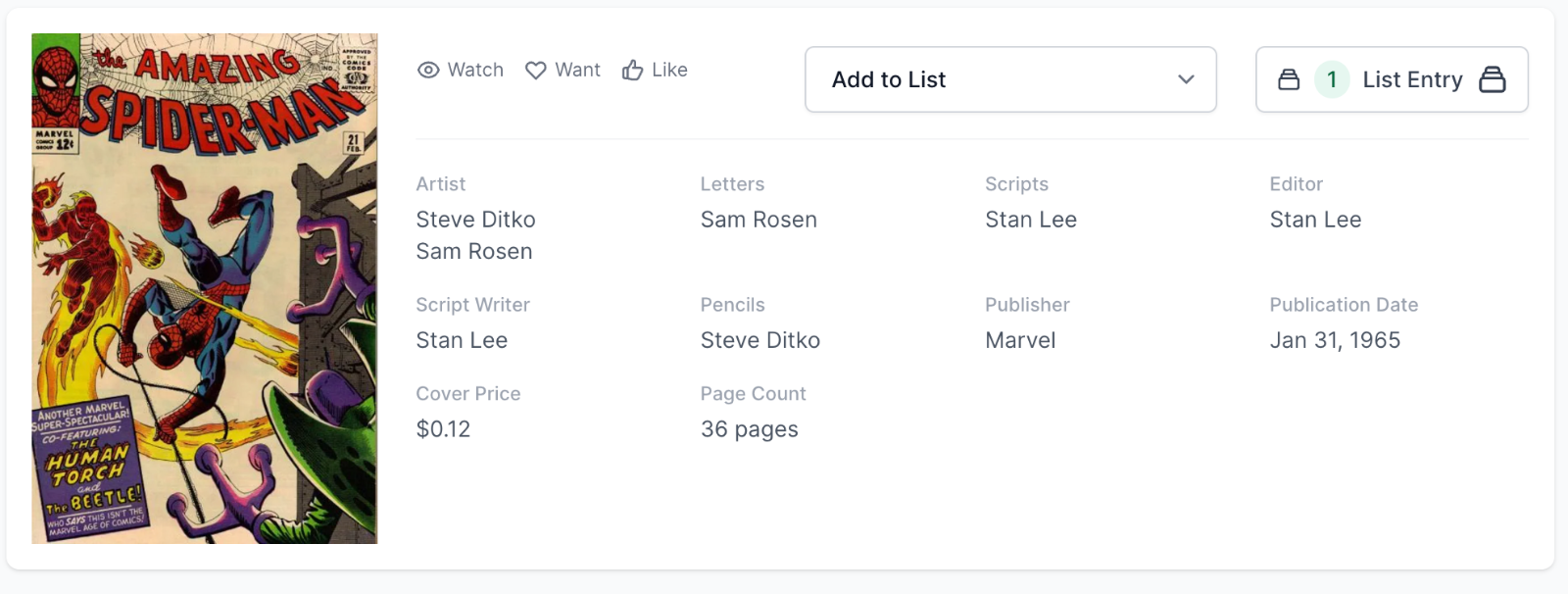Click the eye icon next to Watch

click(x=428, y=71)
